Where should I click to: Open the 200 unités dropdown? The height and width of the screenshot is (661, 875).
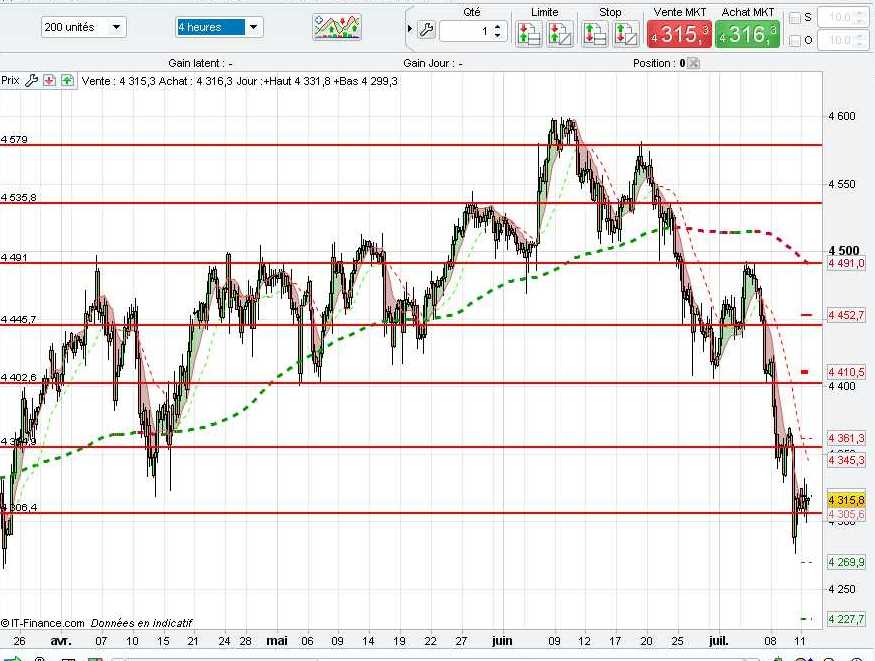(84, 27)
